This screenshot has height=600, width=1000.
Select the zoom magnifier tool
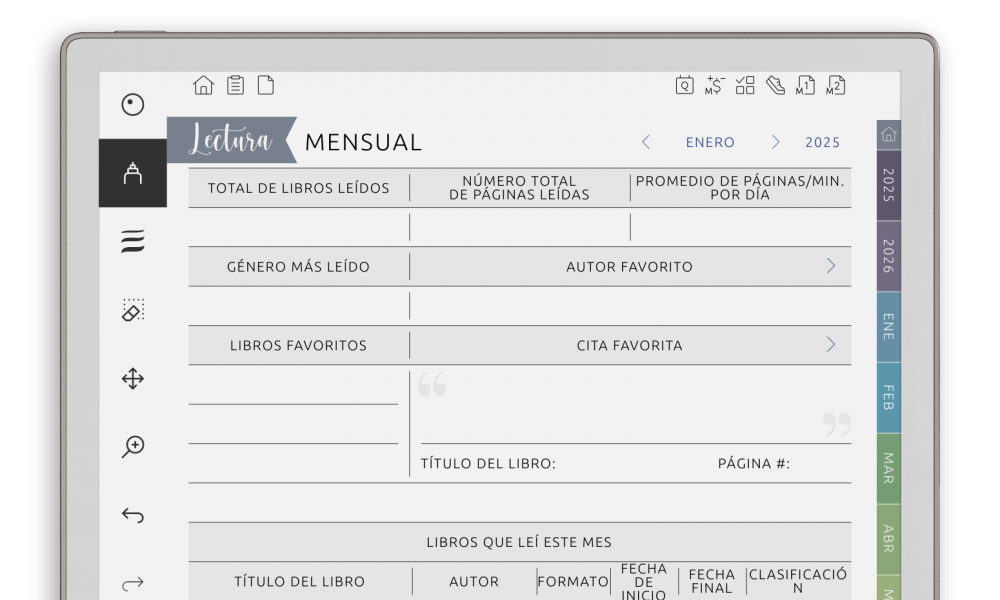pos(133,446)
